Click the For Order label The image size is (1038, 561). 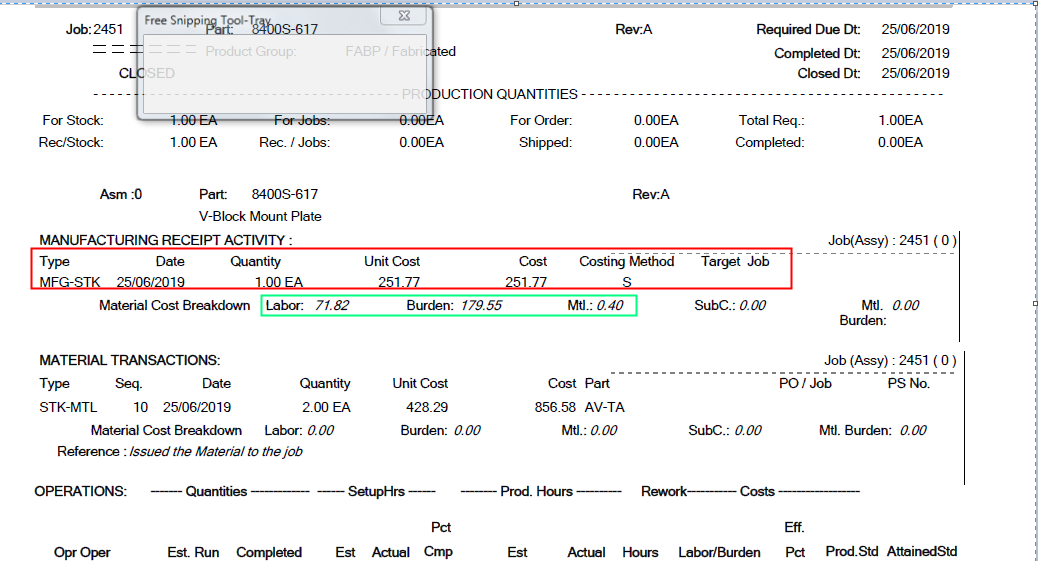541,120
